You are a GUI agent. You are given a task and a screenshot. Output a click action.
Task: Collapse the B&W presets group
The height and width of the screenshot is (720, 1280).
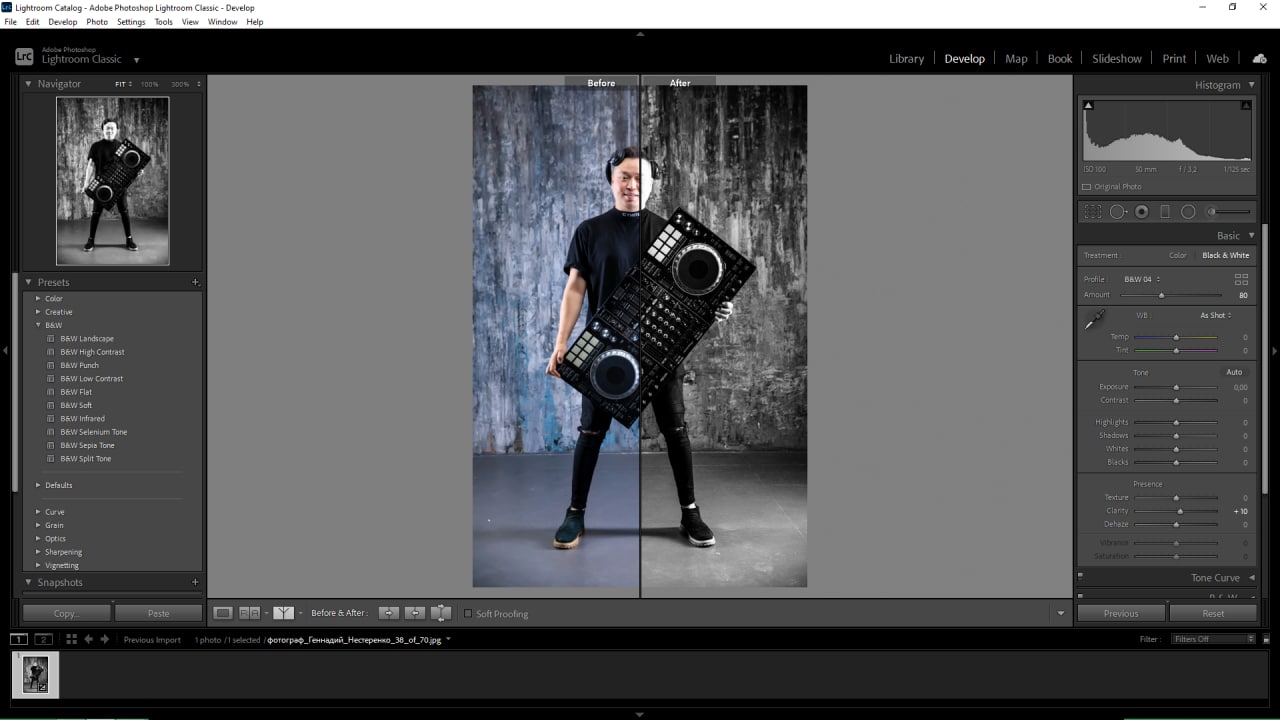[39, 325]
